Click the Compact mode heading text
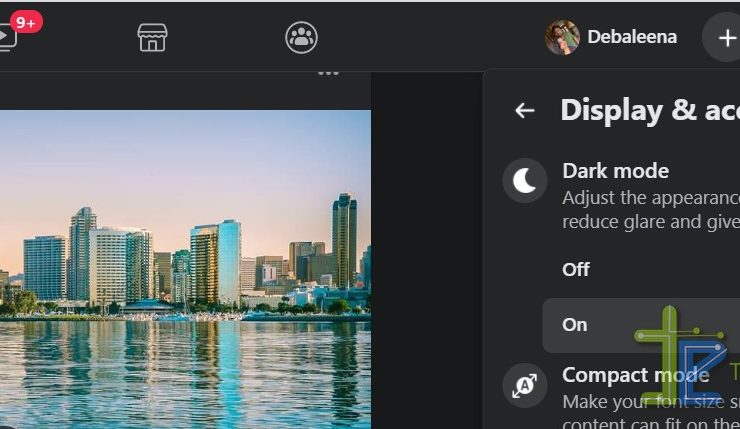The width and height of the screenshot is (740, 429). tap(635, 375)
